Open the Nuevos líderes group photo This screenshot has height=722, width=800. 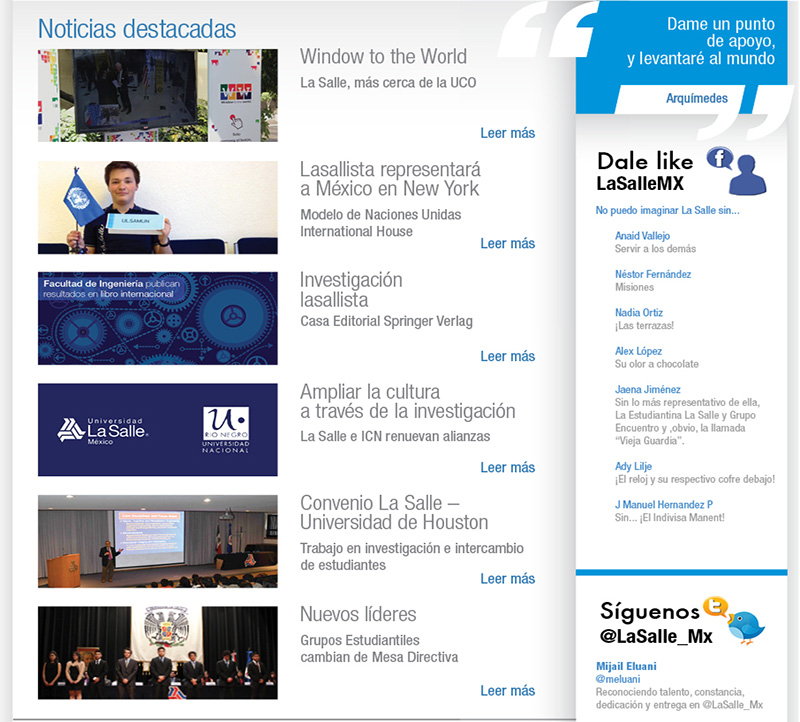point(157,651)
